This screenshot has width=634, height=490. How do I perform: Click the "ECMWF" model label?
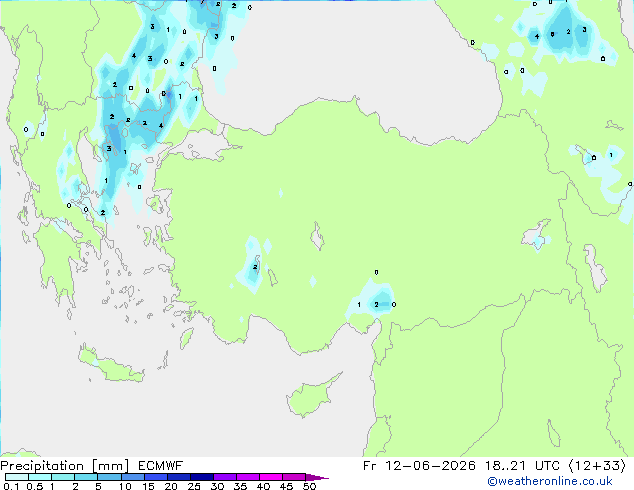pyautogui.click(x=161, y=466)
